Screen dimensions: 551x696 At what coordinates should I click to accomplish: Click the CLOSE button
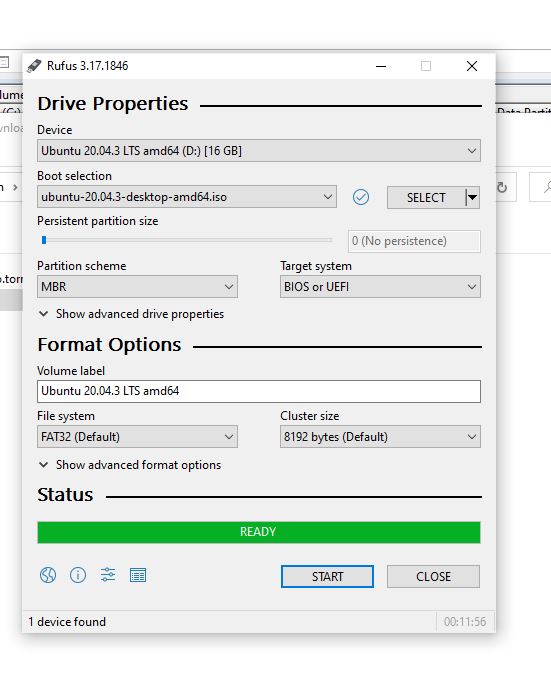pyautogui.click(x=433, y=577)
